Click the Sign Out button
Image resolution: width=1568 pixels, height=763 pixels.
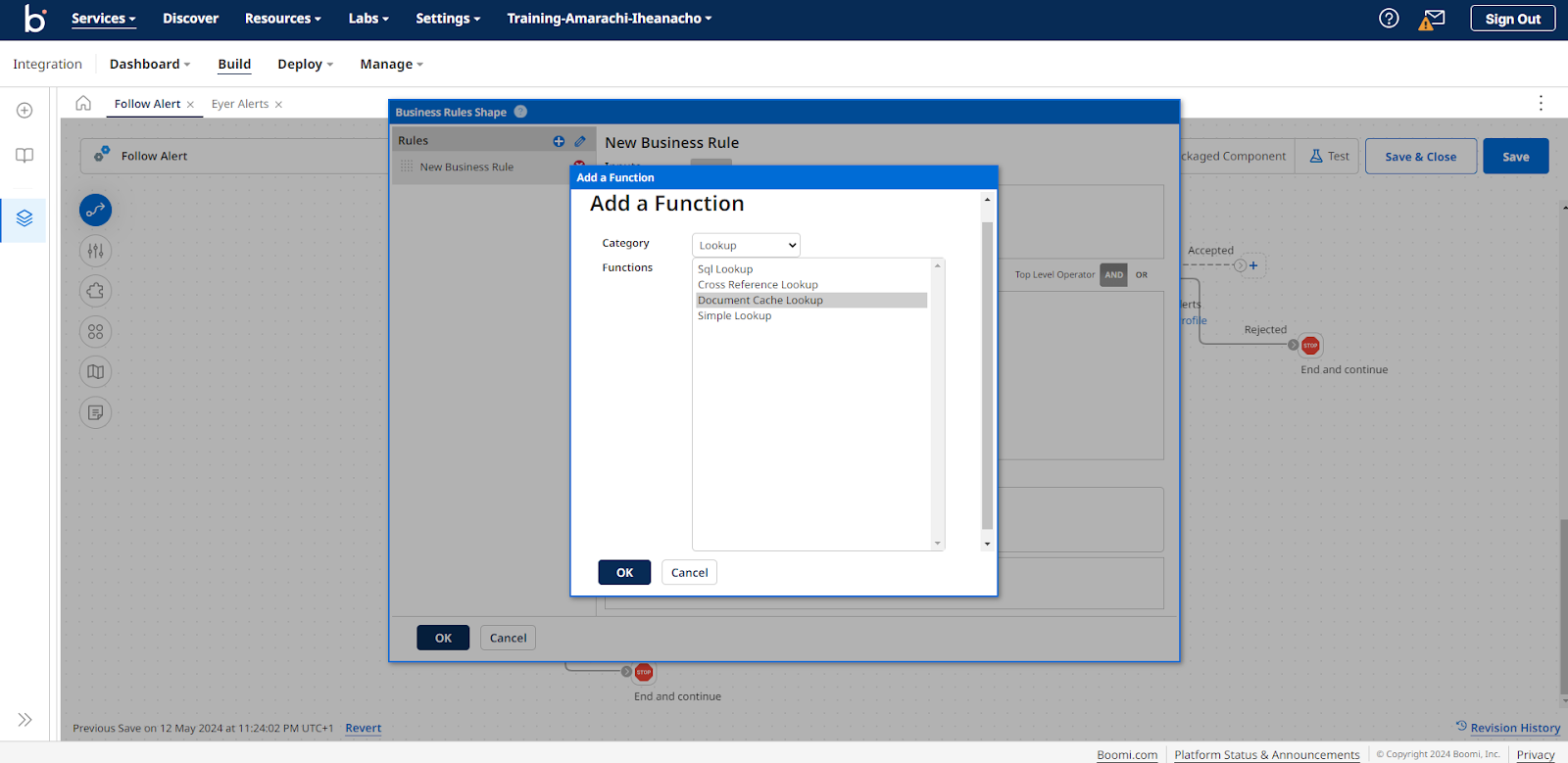pos(1512,19)
